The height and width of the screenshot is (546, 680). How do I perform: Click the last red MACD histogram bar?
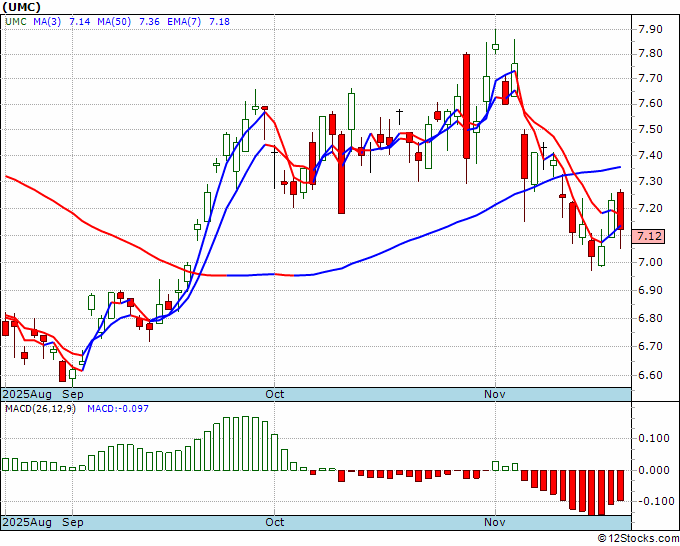pyautogui.click(x=621, y=486)
